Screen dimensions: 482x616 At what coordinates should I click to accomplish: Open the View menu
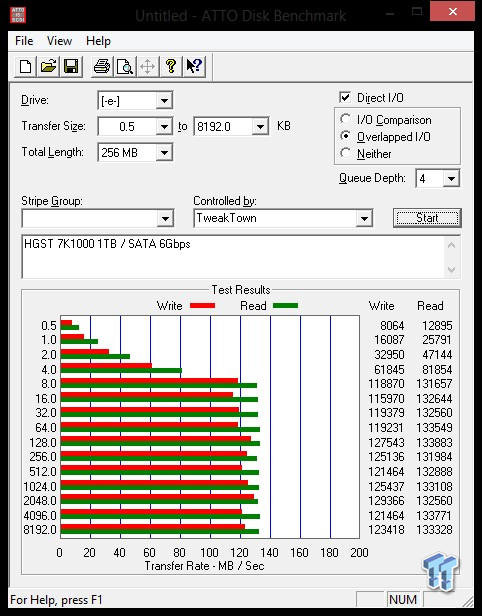point(59,41)
